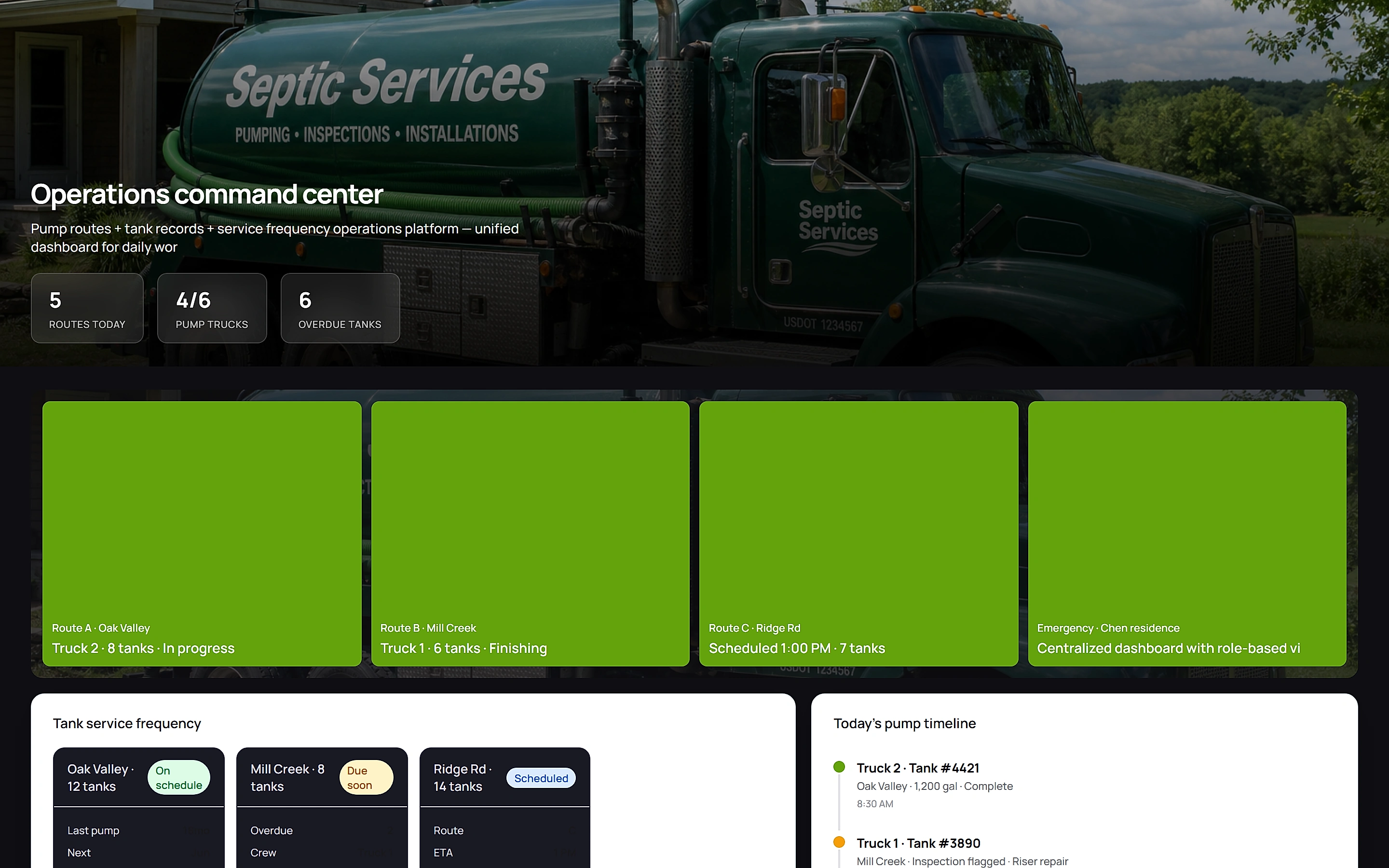Click Centralized dashboard with role-based caption
Viewport: 1389px width, 868px height.
1169,648
